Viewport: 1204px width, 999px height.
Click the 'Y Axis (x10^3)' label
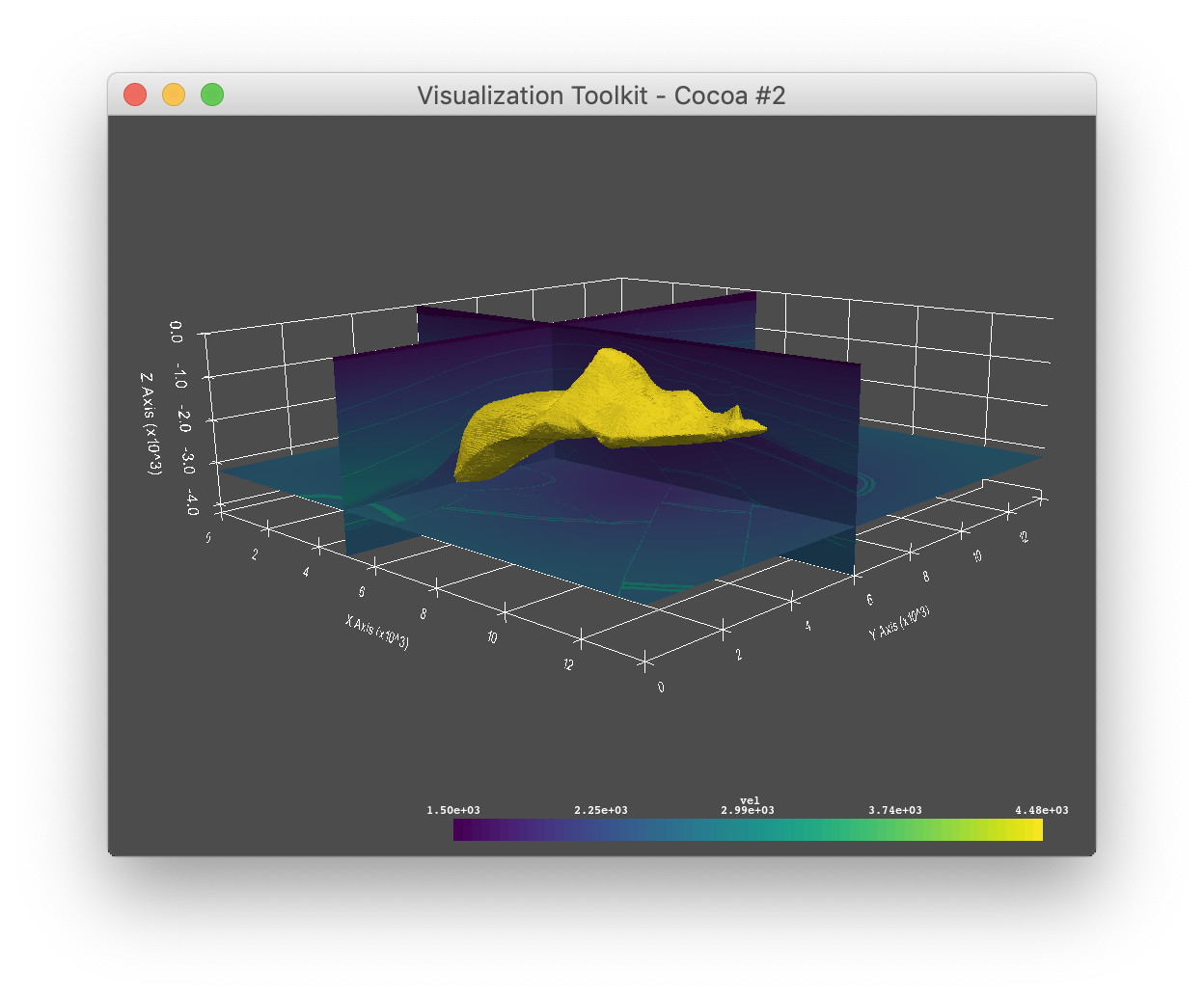899,623
